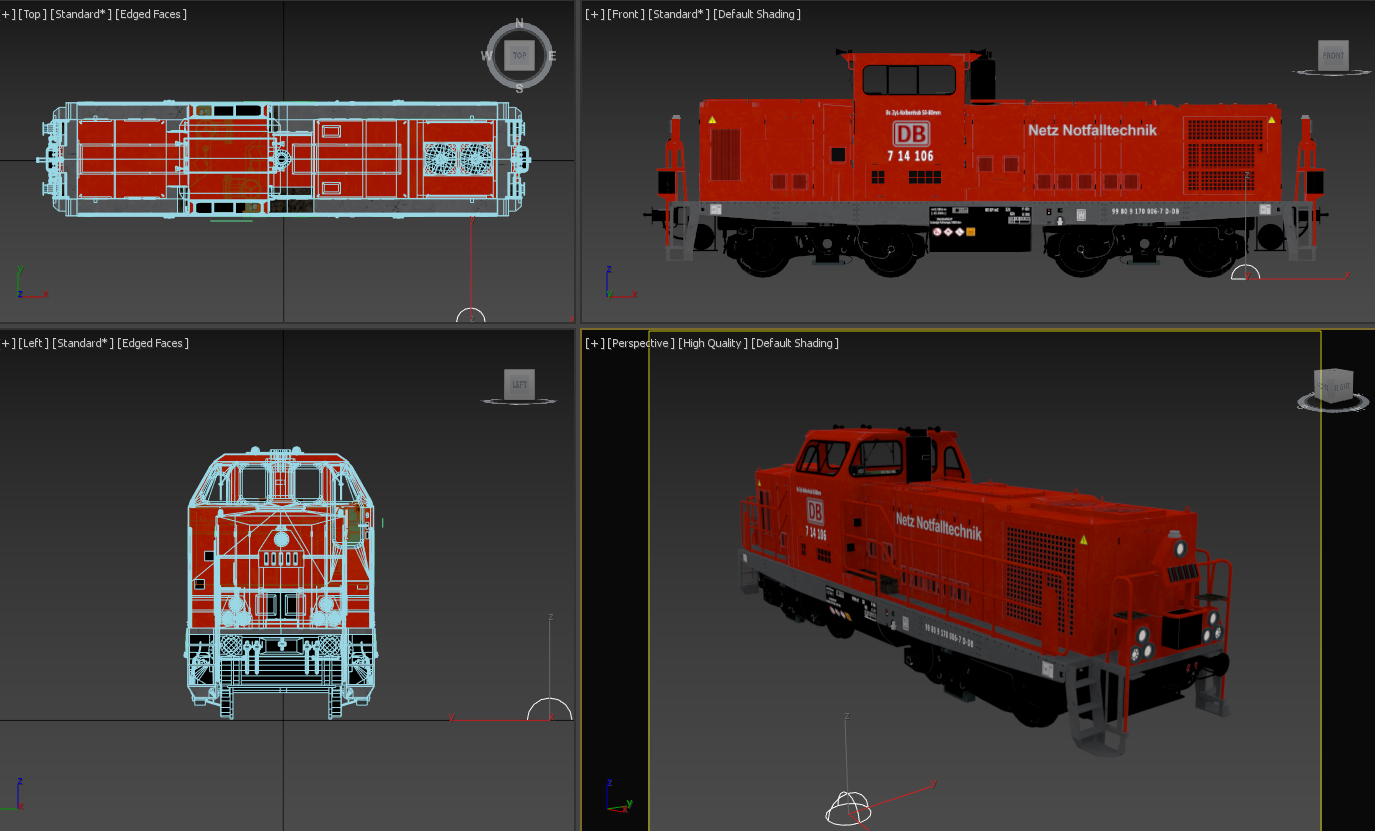
Task: Open the [Perspective] view label menu
Action: coord(641,343)
